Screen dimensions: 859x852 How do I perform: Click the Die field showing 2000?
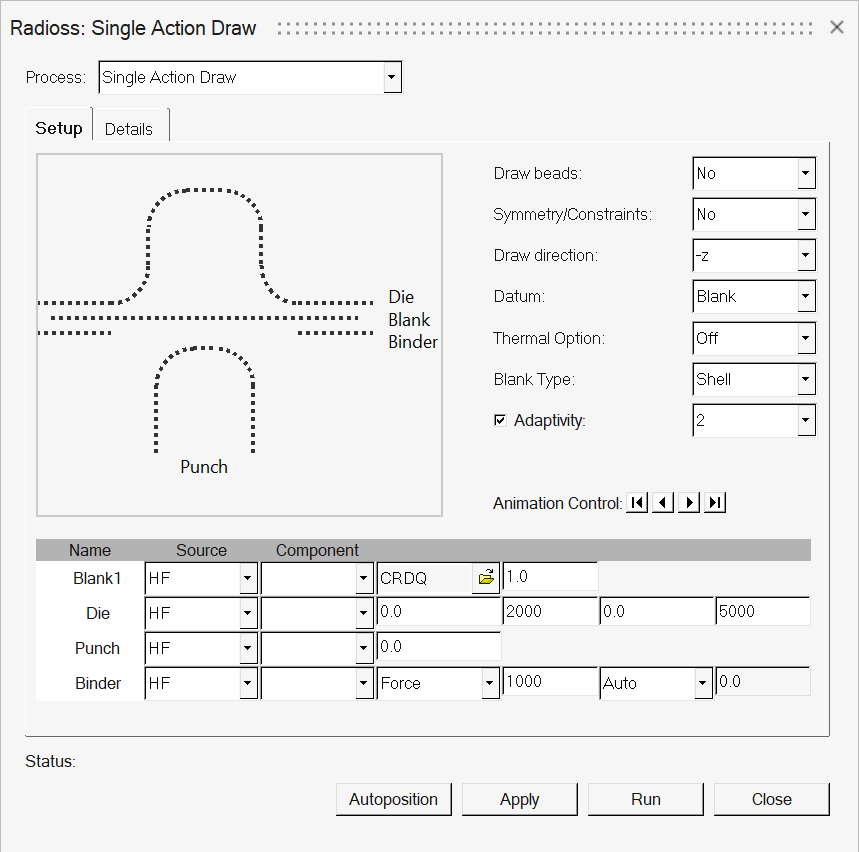(550, 611)
